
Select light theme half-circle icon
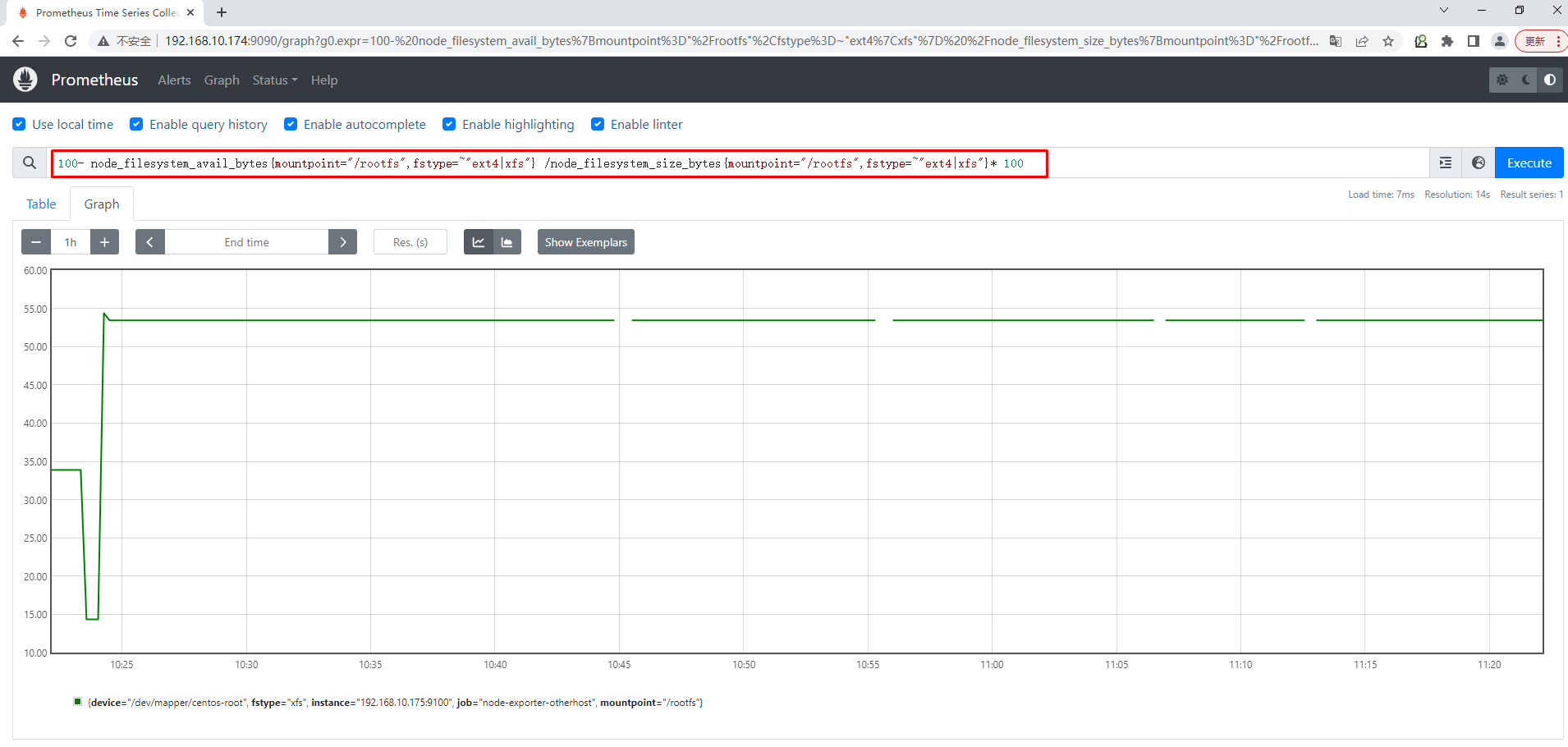point(1550,80)
